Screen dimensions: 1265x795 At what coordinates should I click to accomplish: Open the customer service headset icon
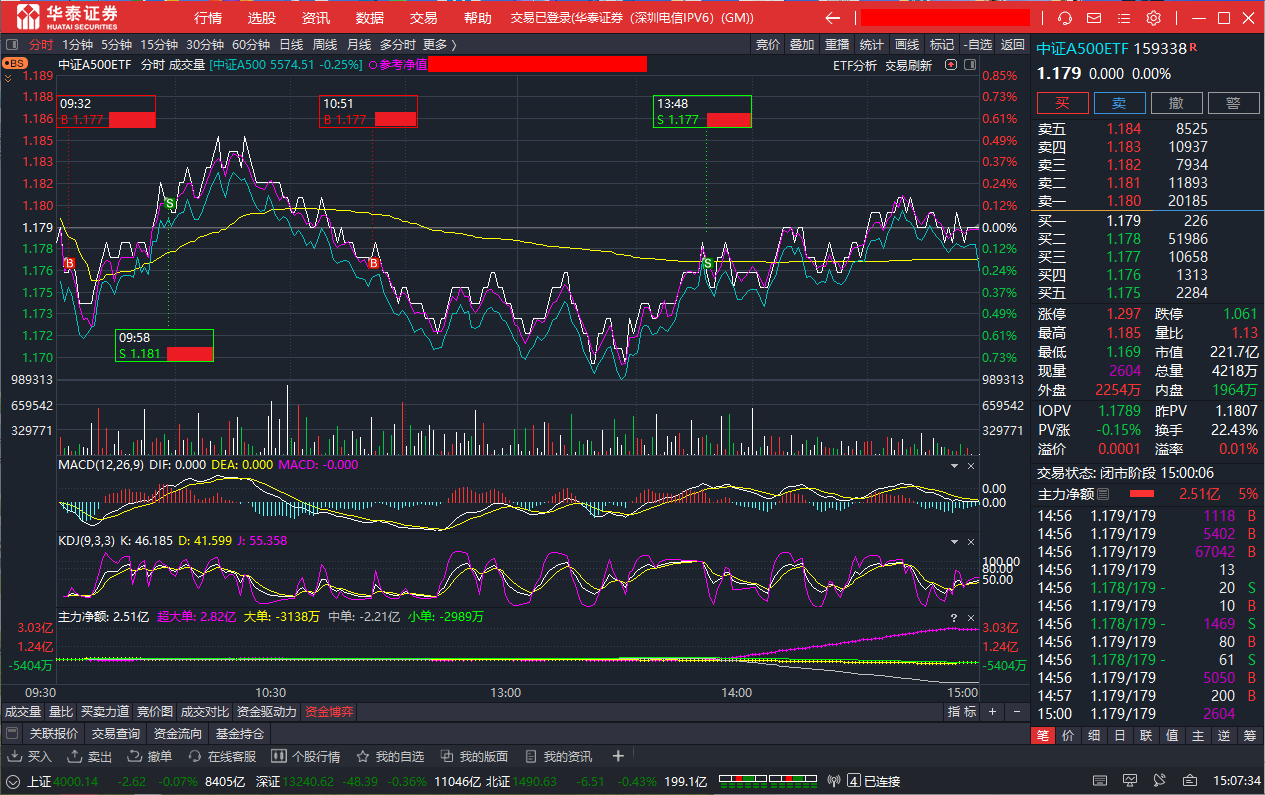tap(1064, 18)
